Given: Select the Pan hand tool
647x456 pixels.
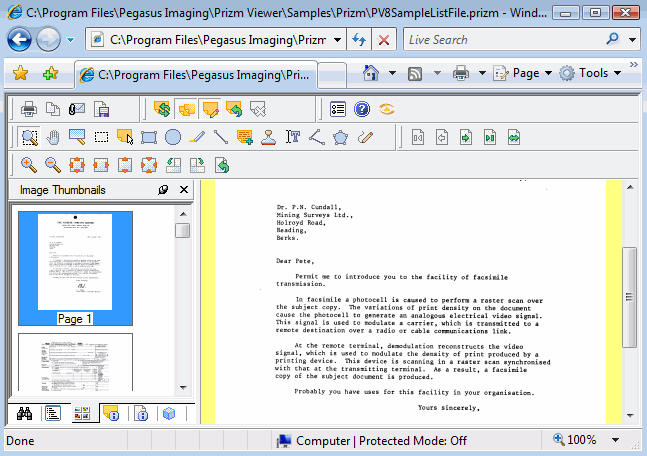Looking at the screenshot, I should pyautogui.click(x=53, y=137).
